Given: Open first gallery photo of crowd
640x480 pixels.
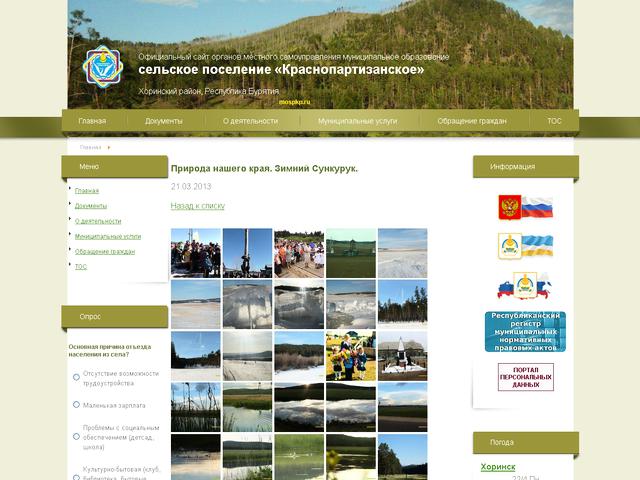Looking at the screenshot, I should pyautogui.click(x=195, y=253).
